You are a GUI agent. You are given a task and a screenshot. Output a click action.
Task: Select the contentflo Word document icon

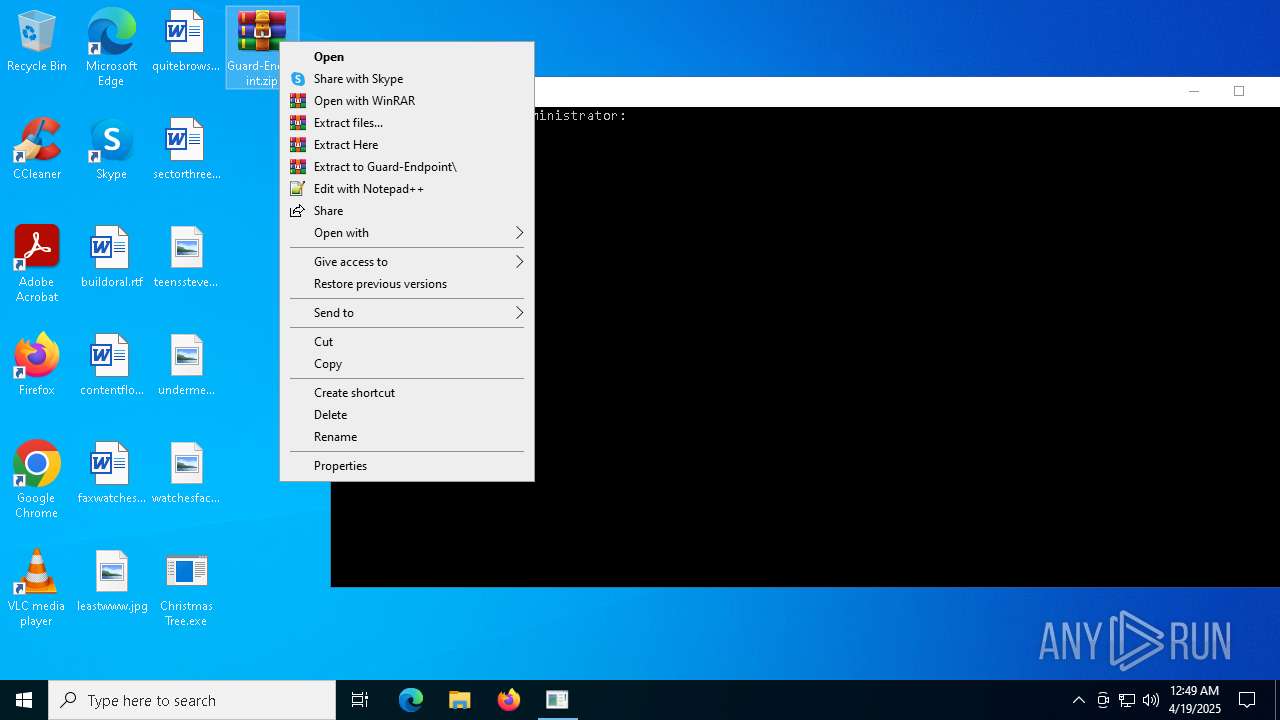coord(111,366)
